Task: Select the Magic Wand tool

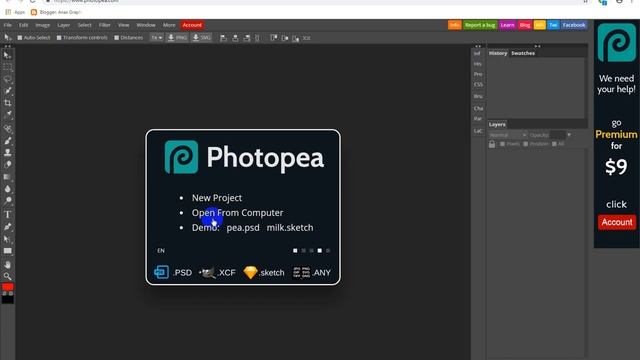Action: (x=7, y=91)
